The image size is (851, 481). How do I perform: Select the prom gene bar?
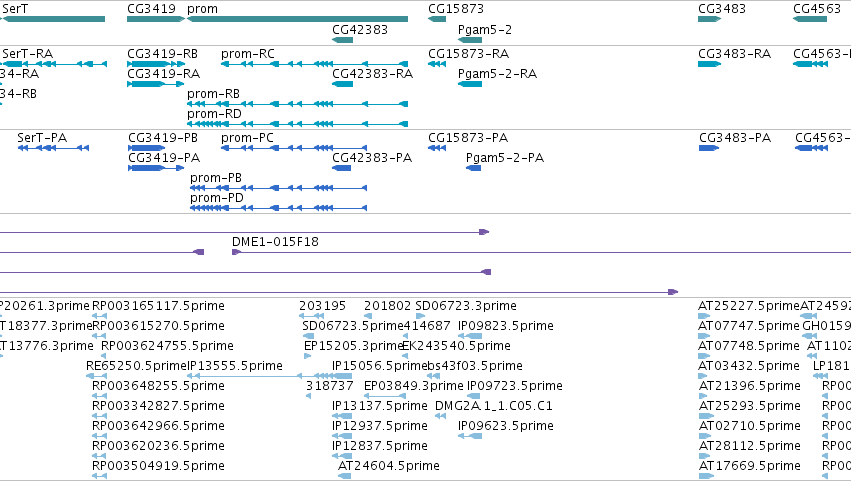coord(297,19)
